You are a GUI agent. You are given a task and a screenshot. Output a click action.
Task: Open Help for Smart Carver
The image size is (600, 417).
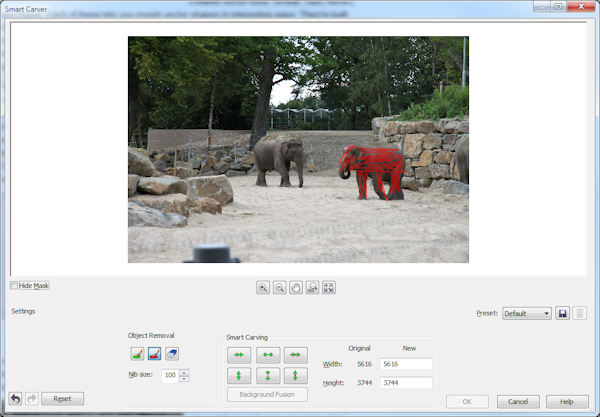pos(567,401)
